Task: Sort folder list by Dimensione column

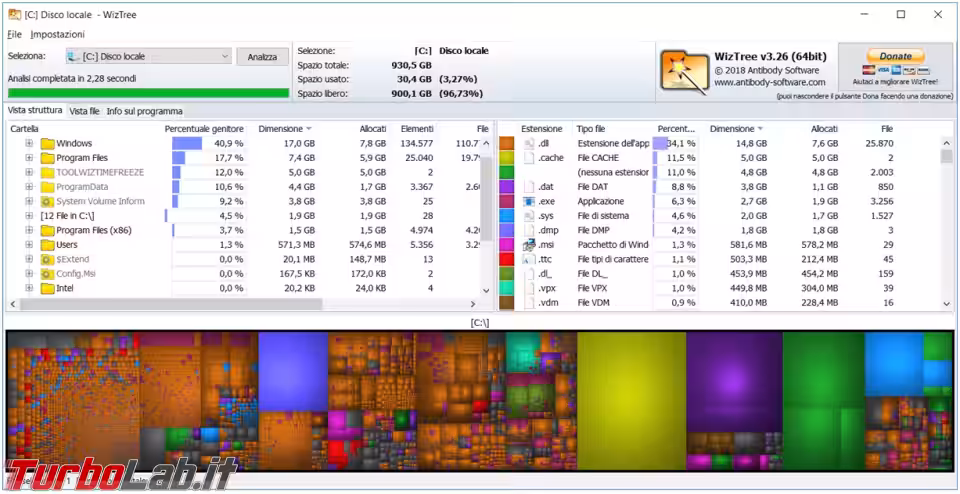Action: tap(285, 129)
